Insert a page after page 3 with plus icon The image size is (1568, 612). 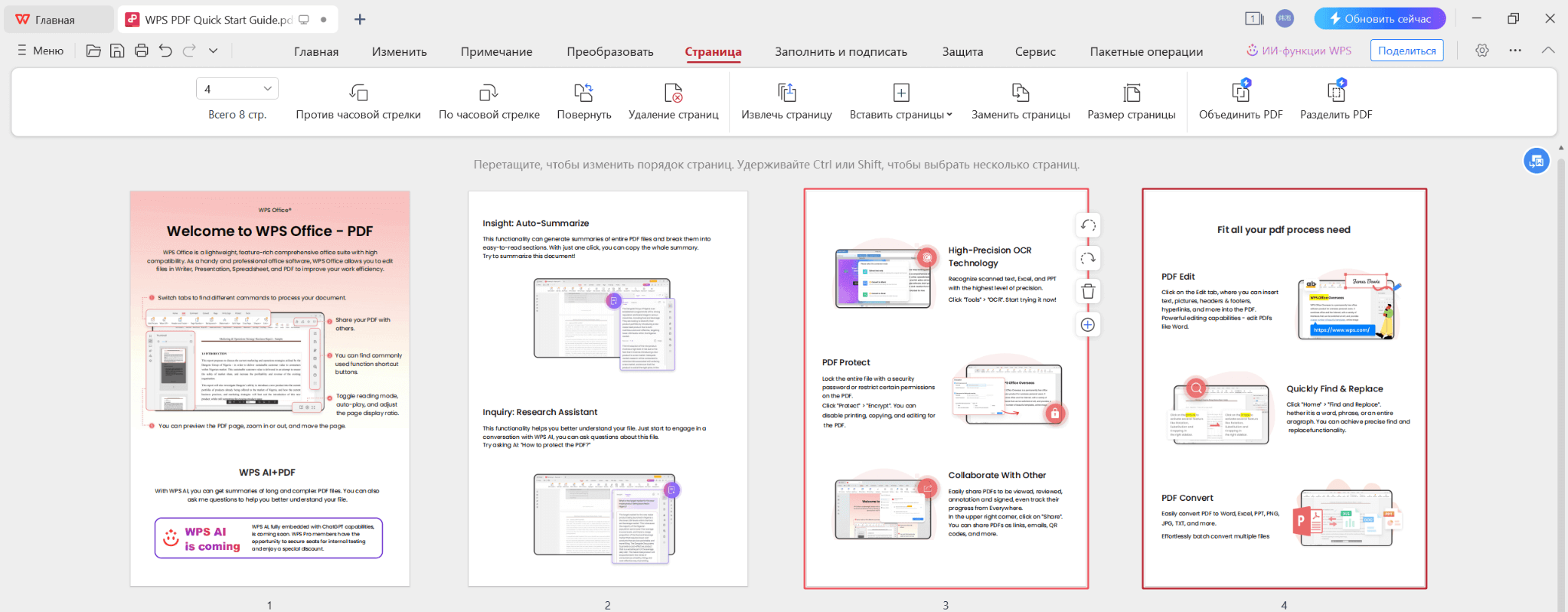(1088, 325)
